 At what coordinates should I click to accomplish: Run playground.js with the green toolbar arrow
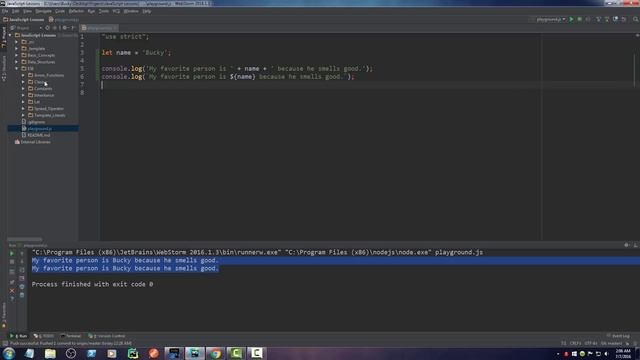coord(571,19)
